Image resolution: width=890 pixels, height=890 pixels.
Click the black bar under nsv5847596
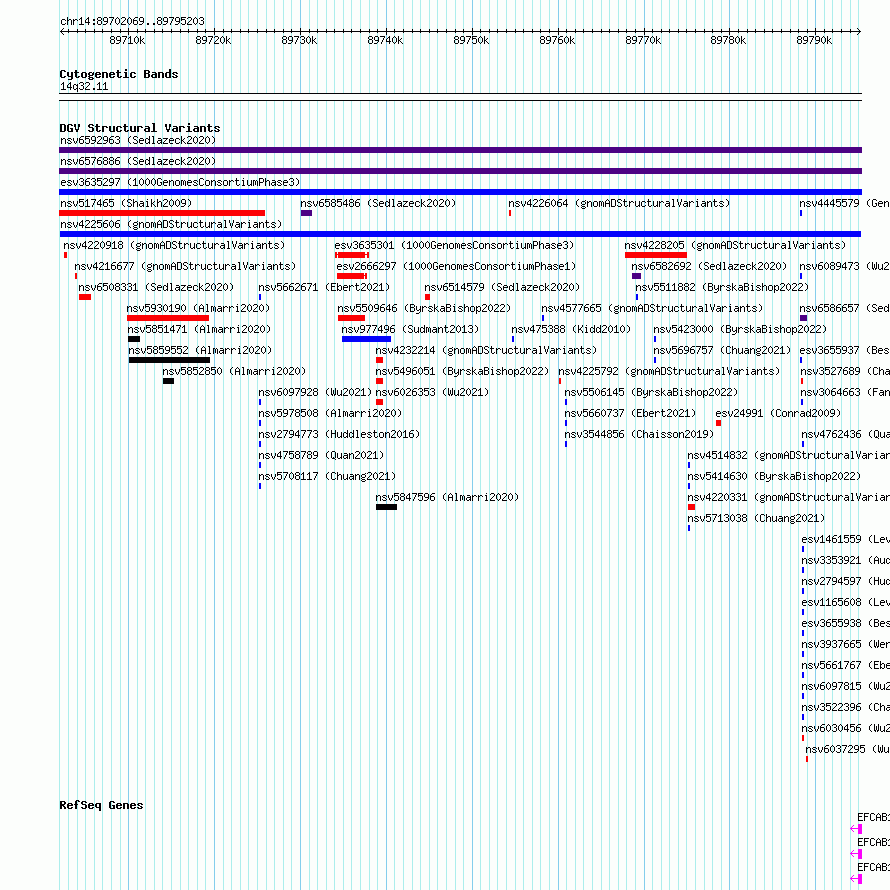click(387, 507)
